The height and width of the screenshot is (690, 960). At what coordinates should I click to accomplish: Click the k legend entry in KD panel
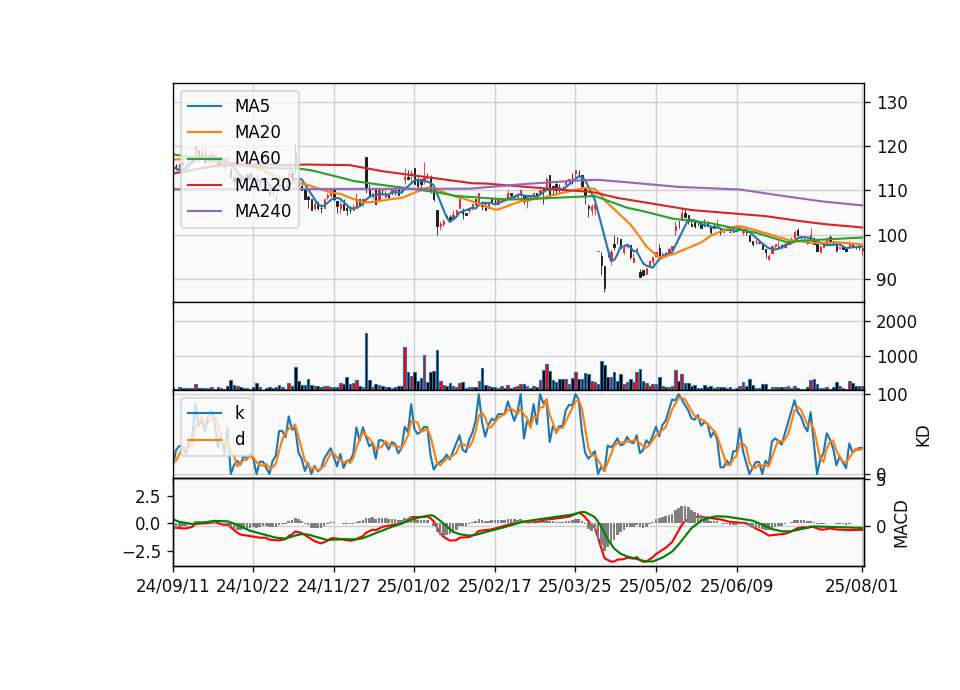pyautogui.click(x=239, y=413)
